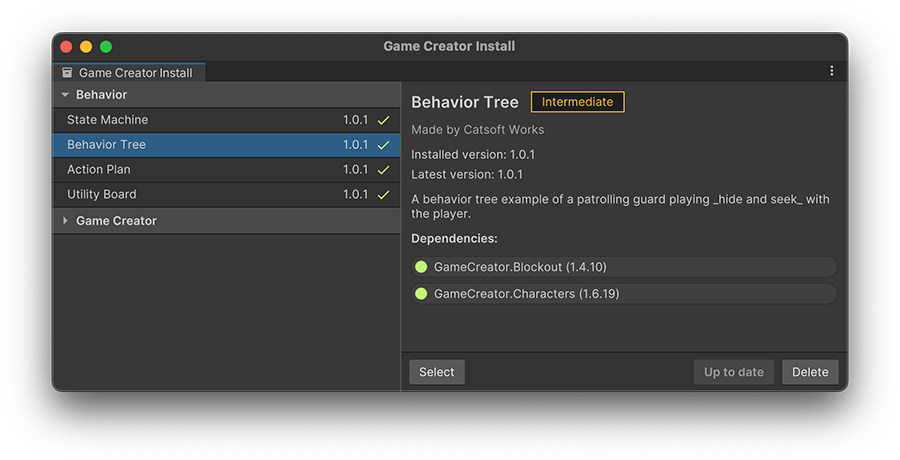The height and width of the screenshot is (460, 900).
Task: Select the Action Plan entry
Action: [x=226, y=170]
